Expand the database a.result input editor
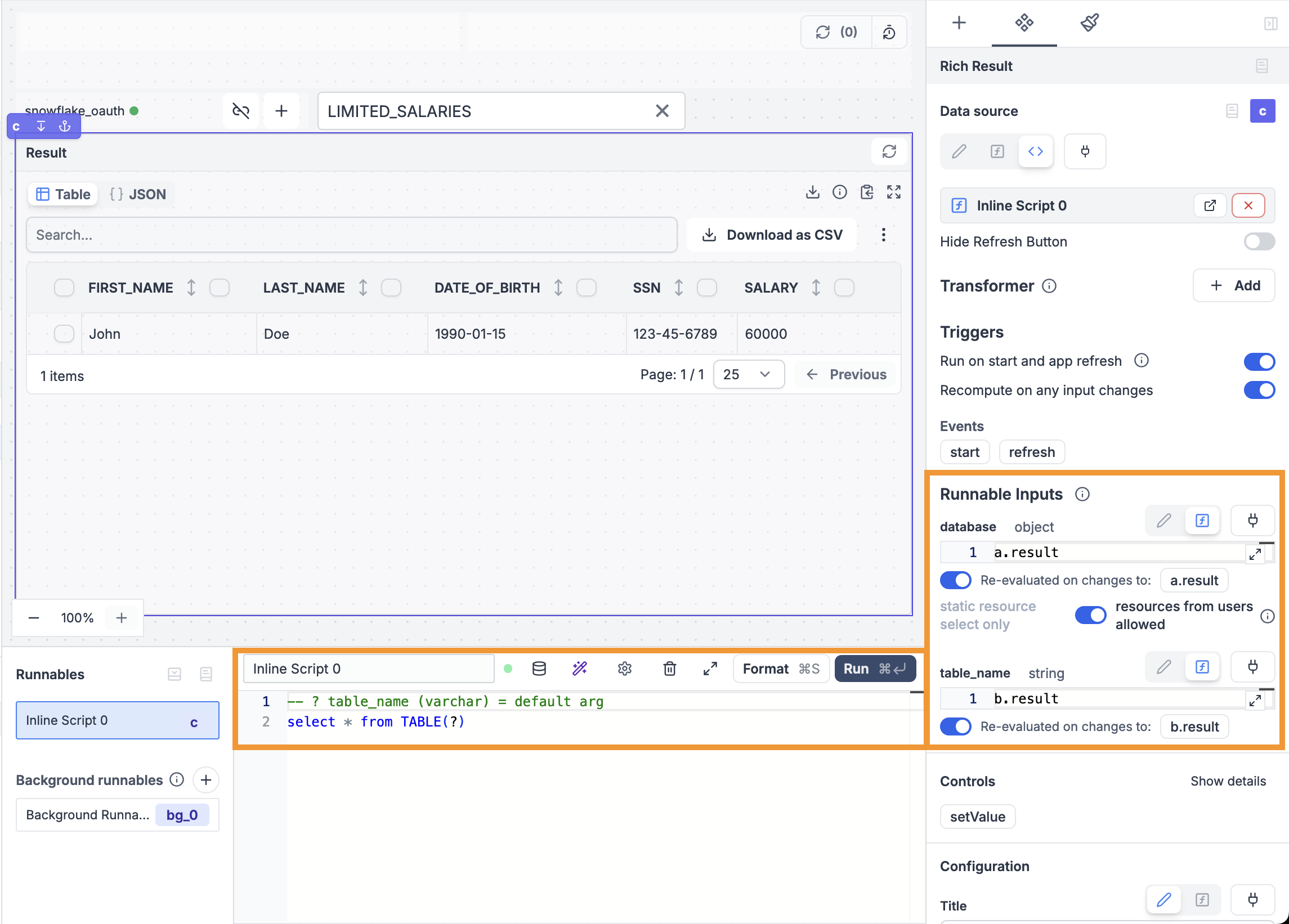The image size is (1289, 924). click(1256, 554)
